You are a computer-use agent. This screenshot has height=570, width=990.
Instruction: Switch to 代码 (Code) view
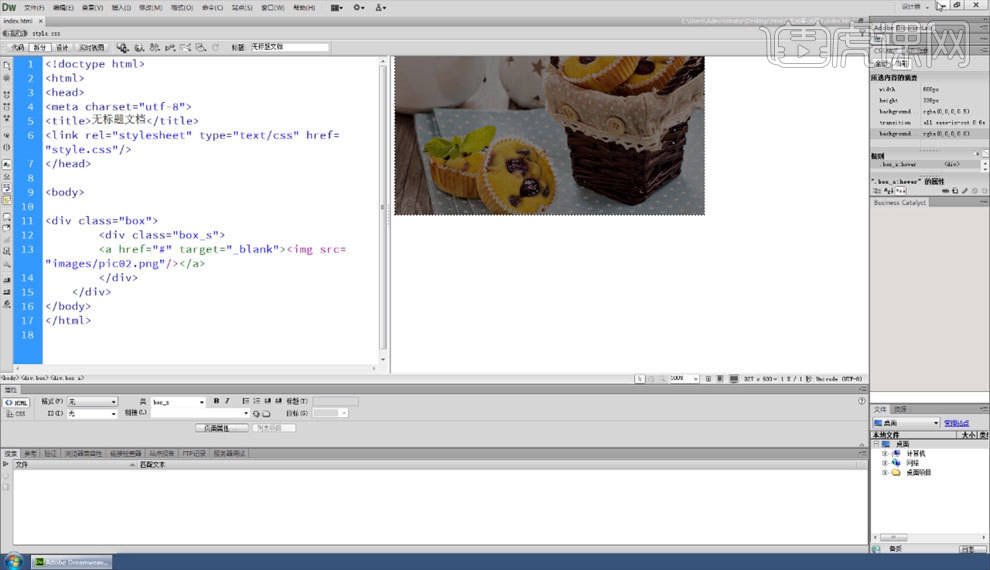pos(18,47)
